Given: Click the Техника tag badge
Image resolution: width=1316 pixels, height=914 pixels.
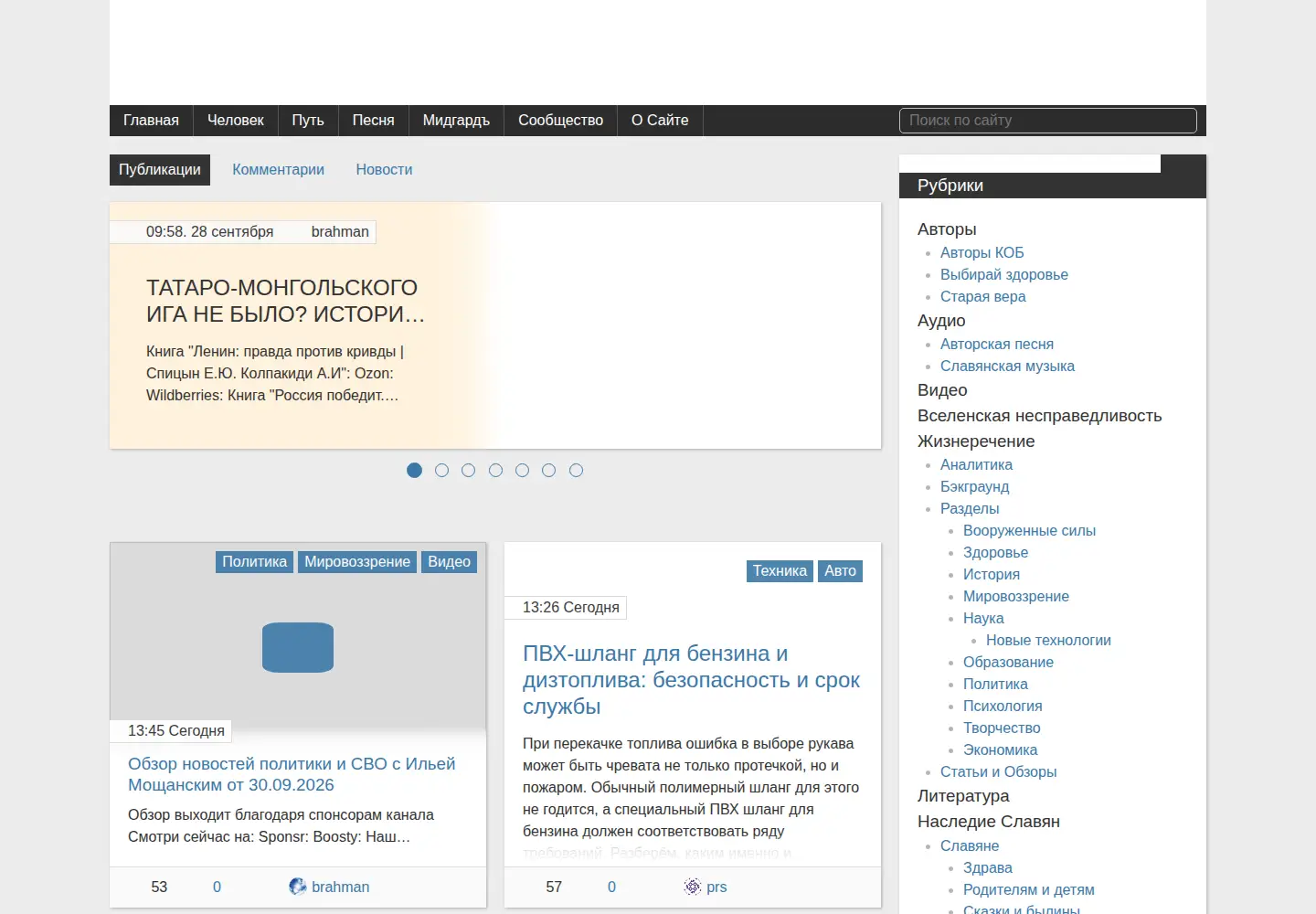Looking at the screenshot, I should (780, 571).
